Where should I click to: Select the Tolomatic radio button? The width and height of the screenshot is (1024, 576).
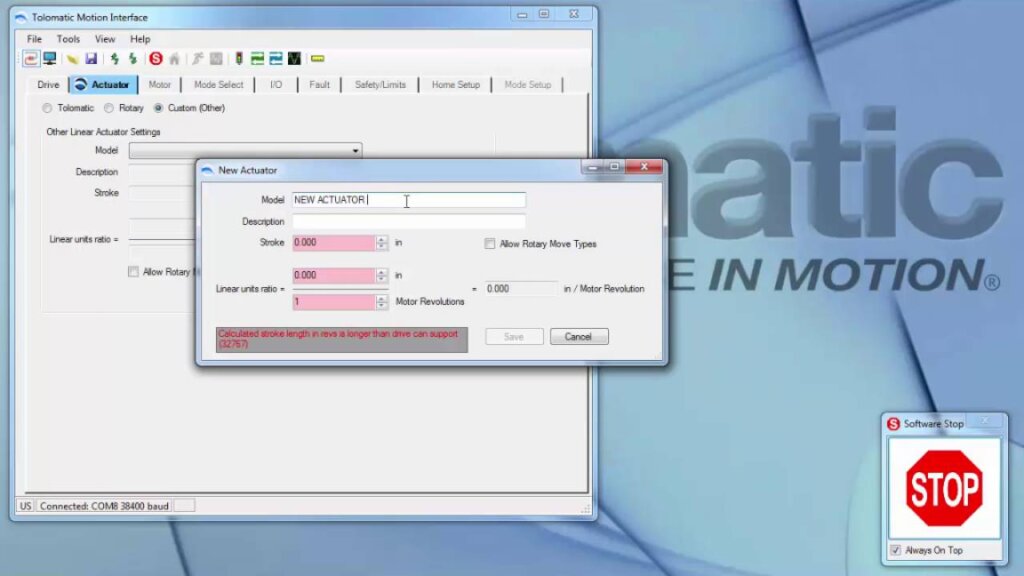pyautogui.click(x=47, y=108)
